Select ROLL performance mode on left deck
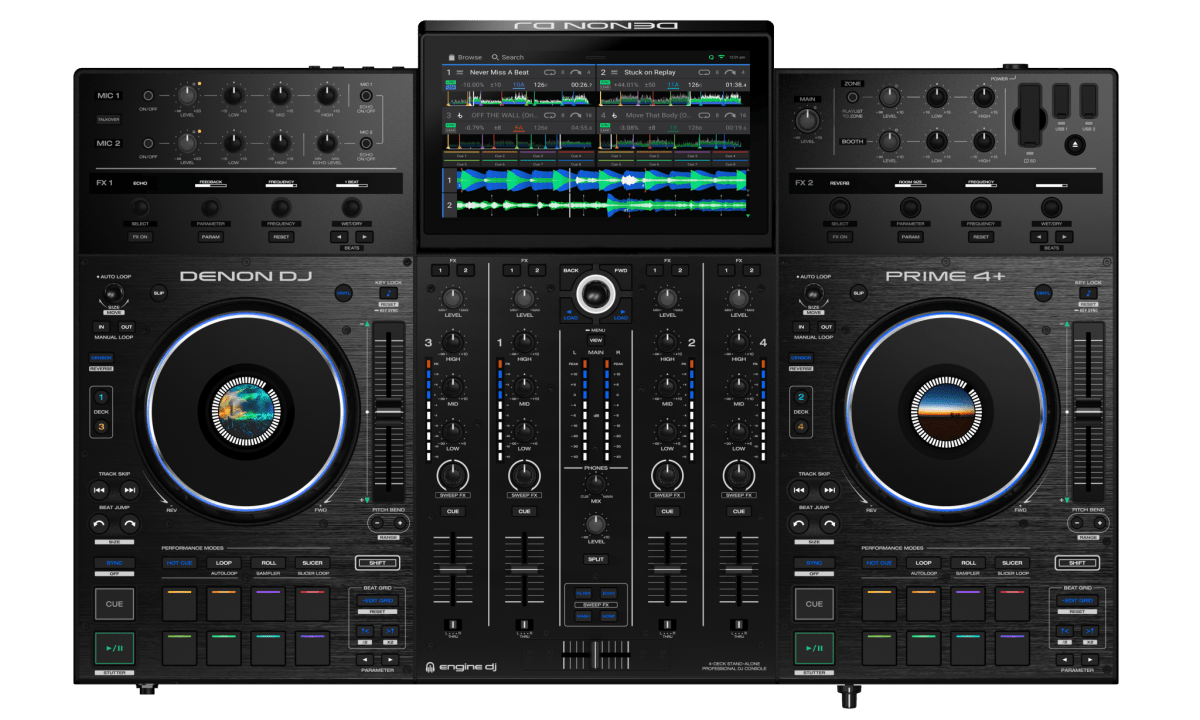 [269, 563]
